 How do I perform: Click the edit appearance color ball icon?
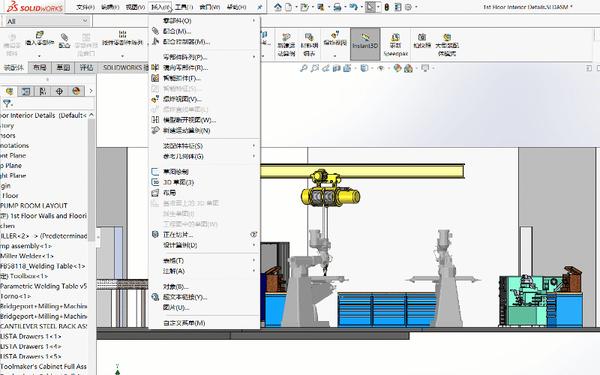coord(397,68)
